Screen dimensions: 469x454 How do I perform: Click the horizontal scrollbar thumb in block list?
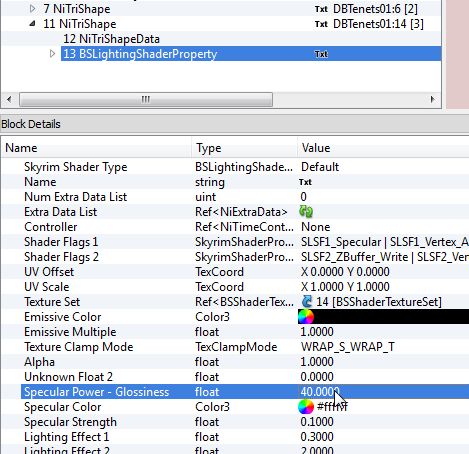click(x=146, y=99)
